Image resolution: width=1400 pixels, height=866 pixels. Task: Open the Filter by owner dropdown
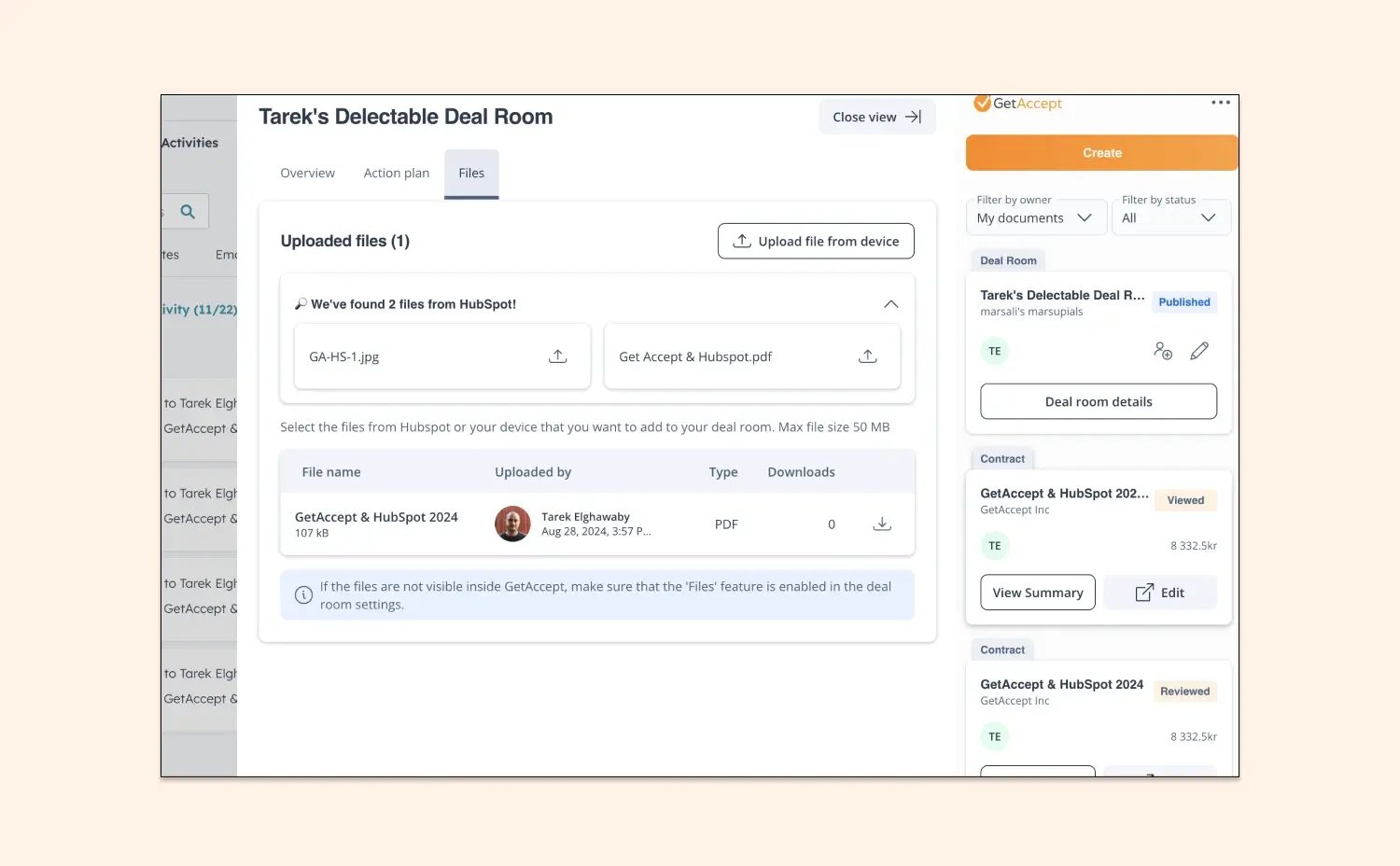[1036, 217]
